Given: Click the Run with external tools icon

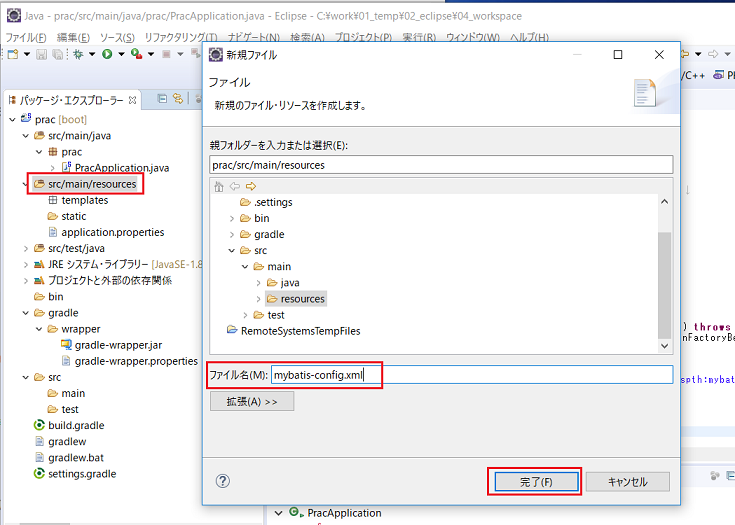Looking at the screenshot, I should [x=136, y=54].
